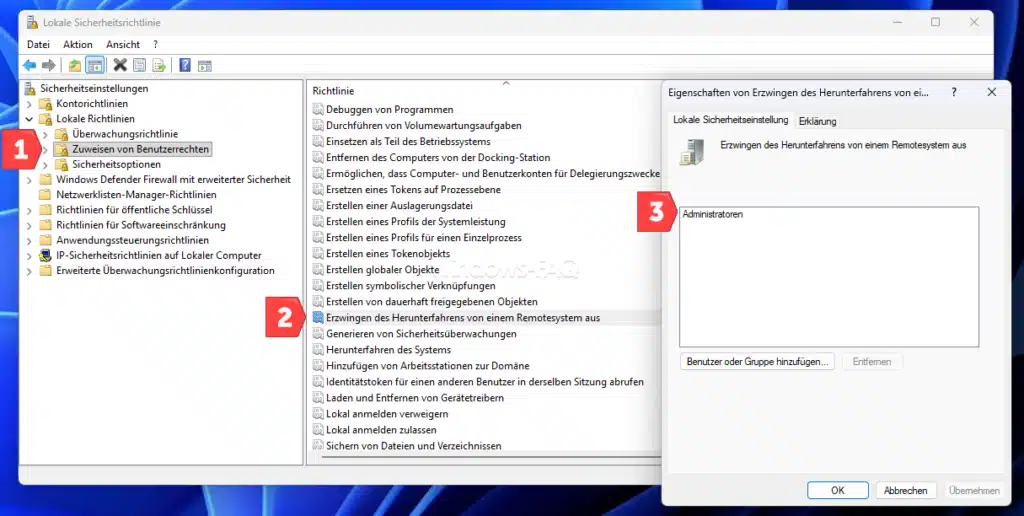Screen dimensions: 1024x516
Task: Click the icon next to Durchführen von Volumewartungsaufgaben
Action: coord(318,125)
